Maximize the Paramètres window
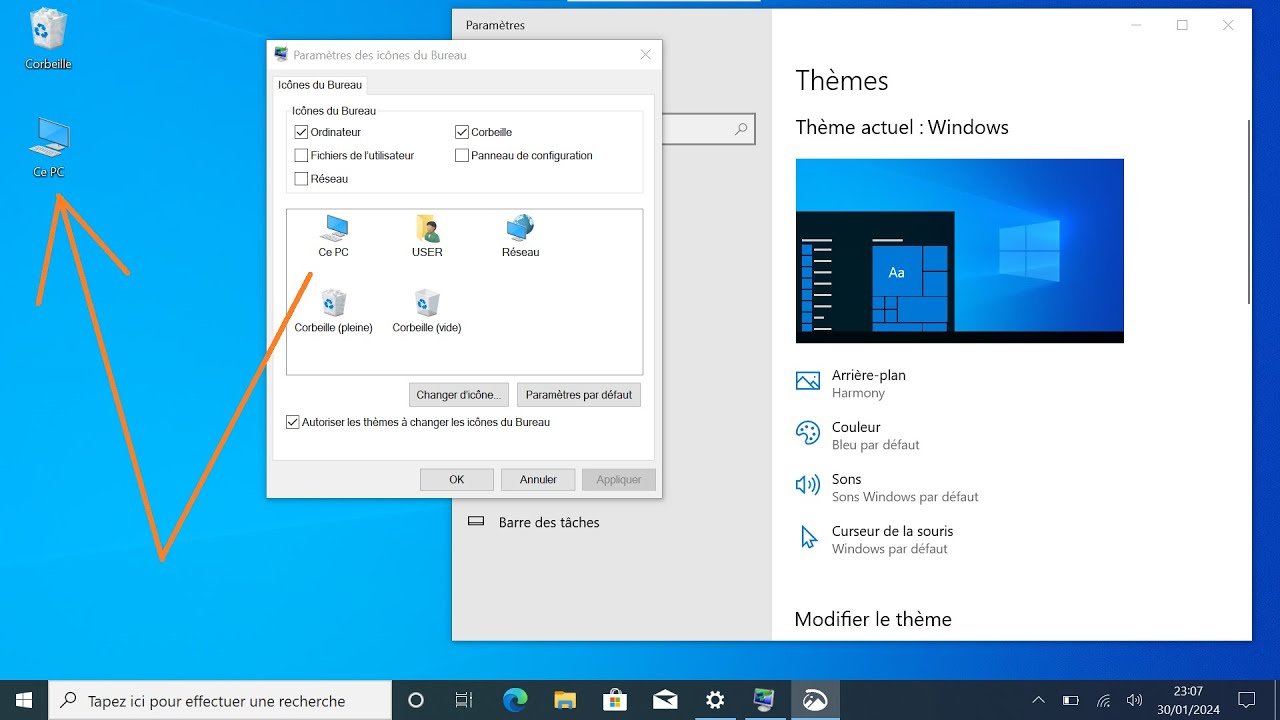The height and width of the screenshot is (720, 1280). (x=1182, y=25)
